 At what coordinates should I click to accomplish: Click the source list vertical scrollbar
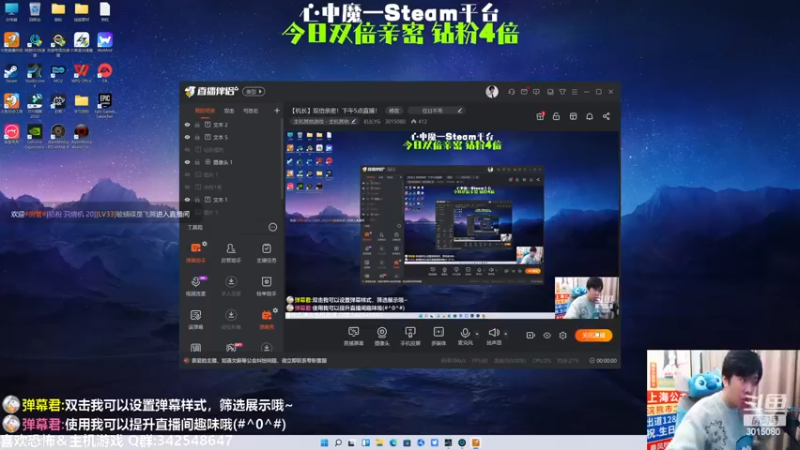282,159
